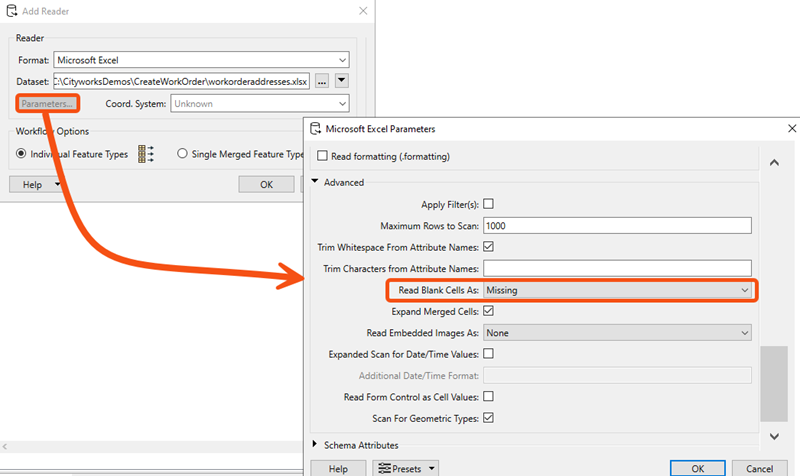Screen dimensions: 800x476
Task: Open the dataset options arrow button
Action: pyautogui.click(x=341, y=81)
